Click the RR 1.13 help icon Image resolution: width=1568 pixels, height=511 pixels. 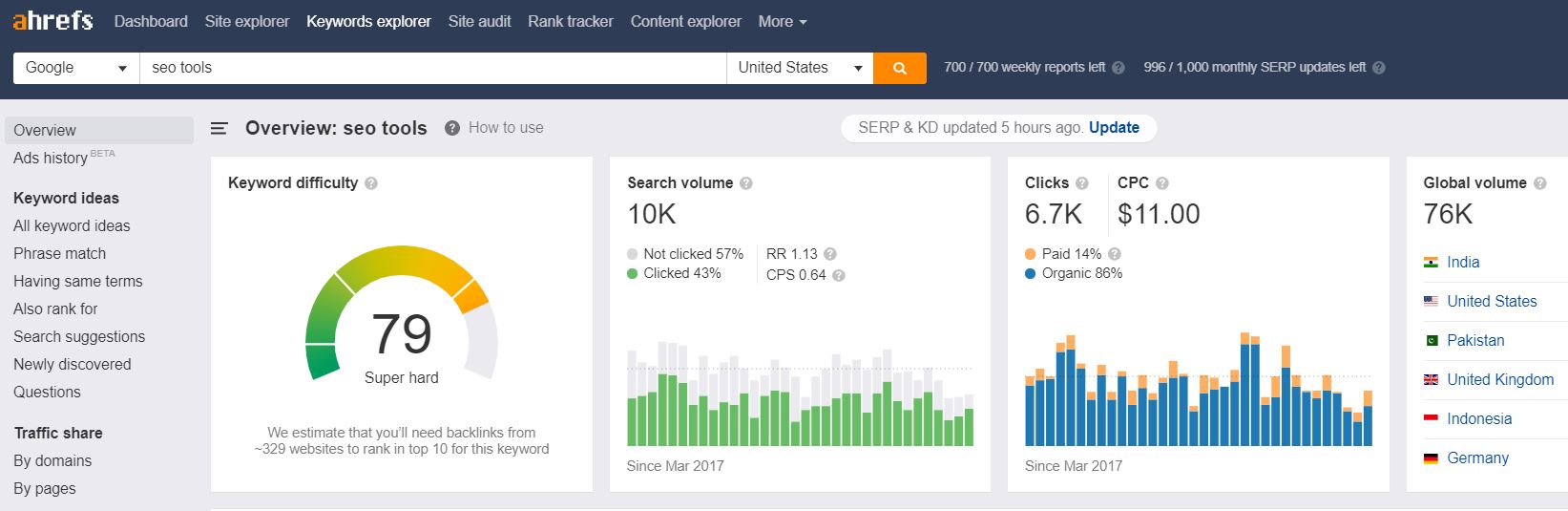point(830,254)
